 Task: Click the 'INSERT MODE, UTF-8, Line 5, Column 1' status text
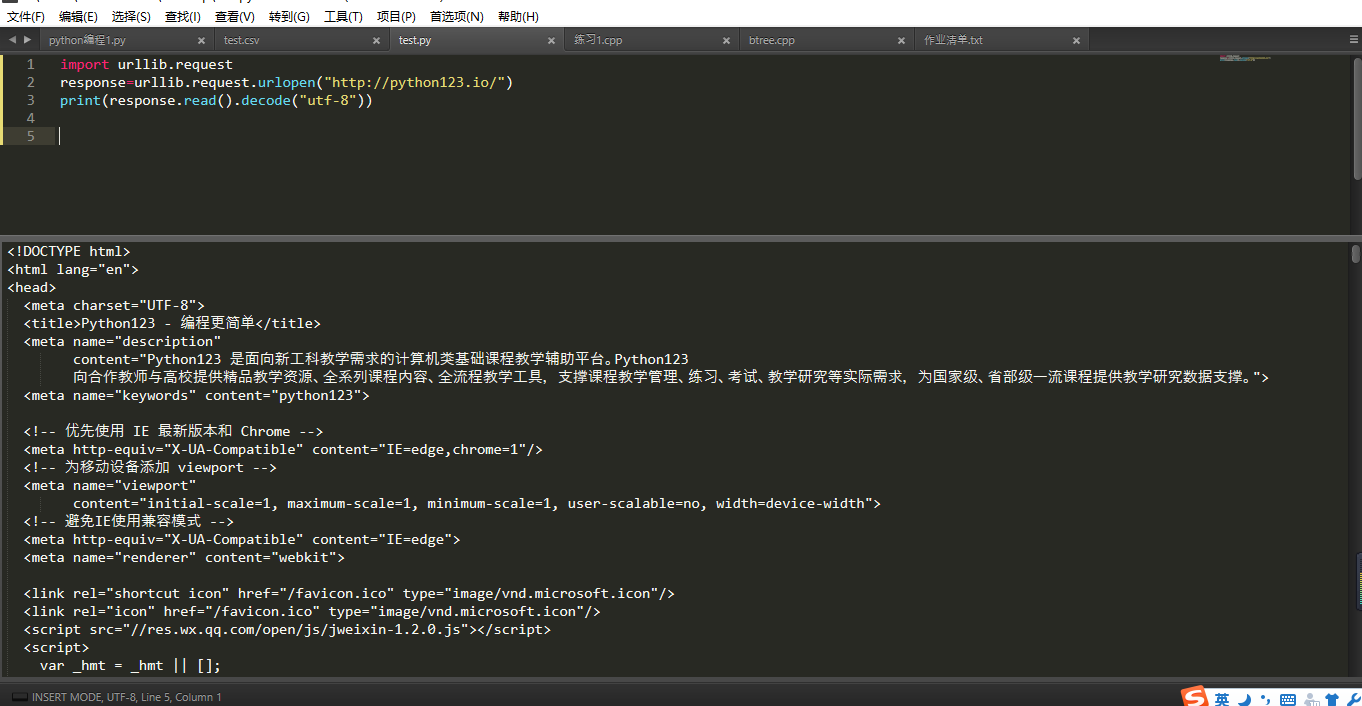127,697
